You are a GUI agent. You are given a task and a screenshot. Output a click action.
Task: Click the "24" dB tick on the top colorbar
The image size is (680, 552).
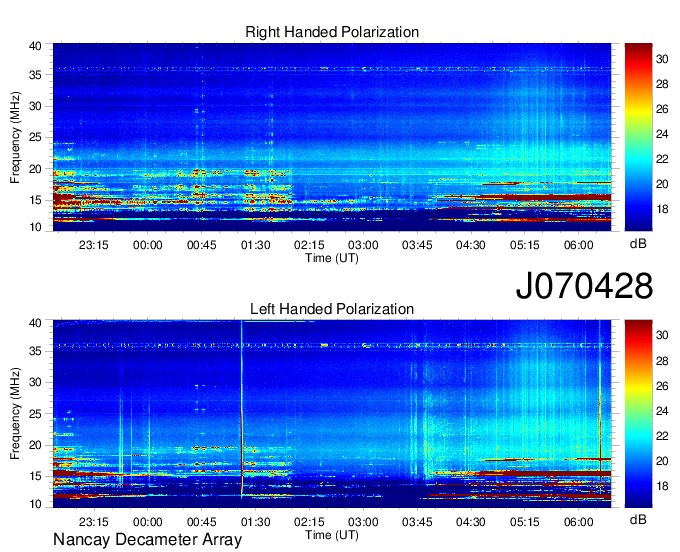tap(662, 134)
